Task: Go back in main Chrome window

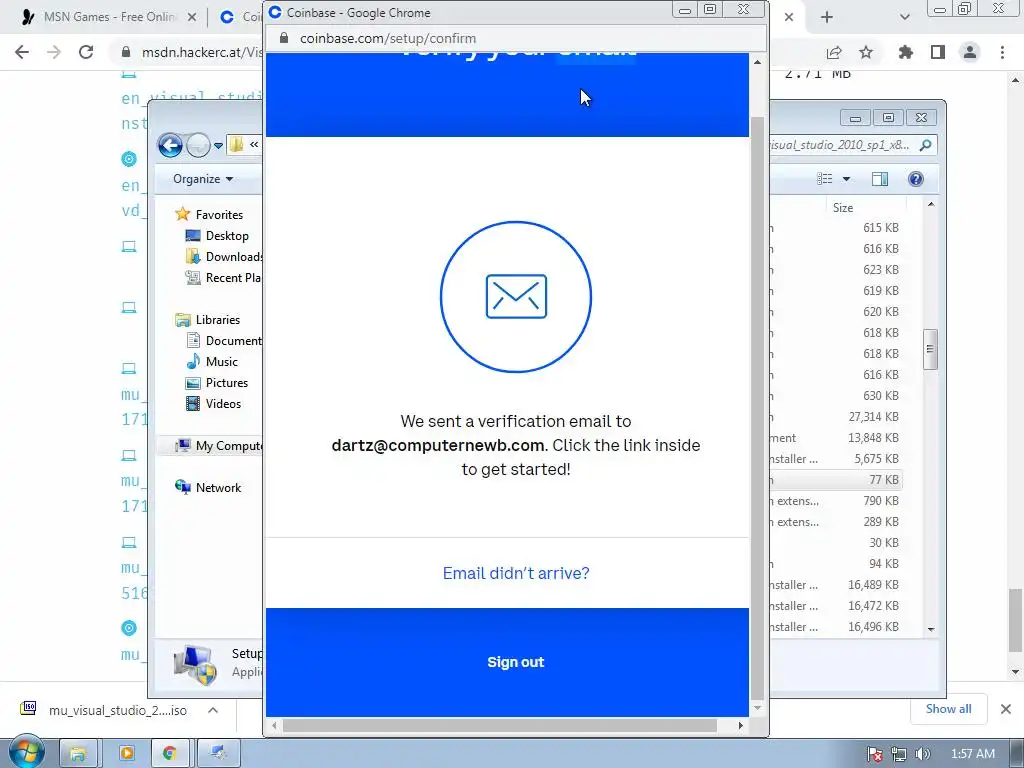Action: tap(22, 52)
